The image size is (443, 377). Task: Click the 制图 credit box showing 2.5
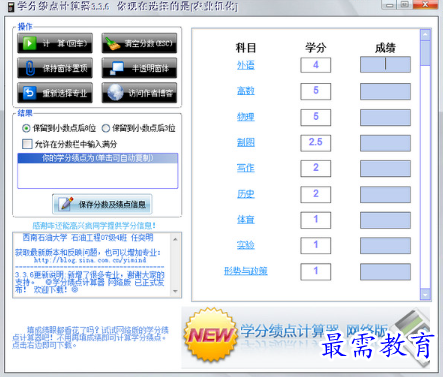316,142
